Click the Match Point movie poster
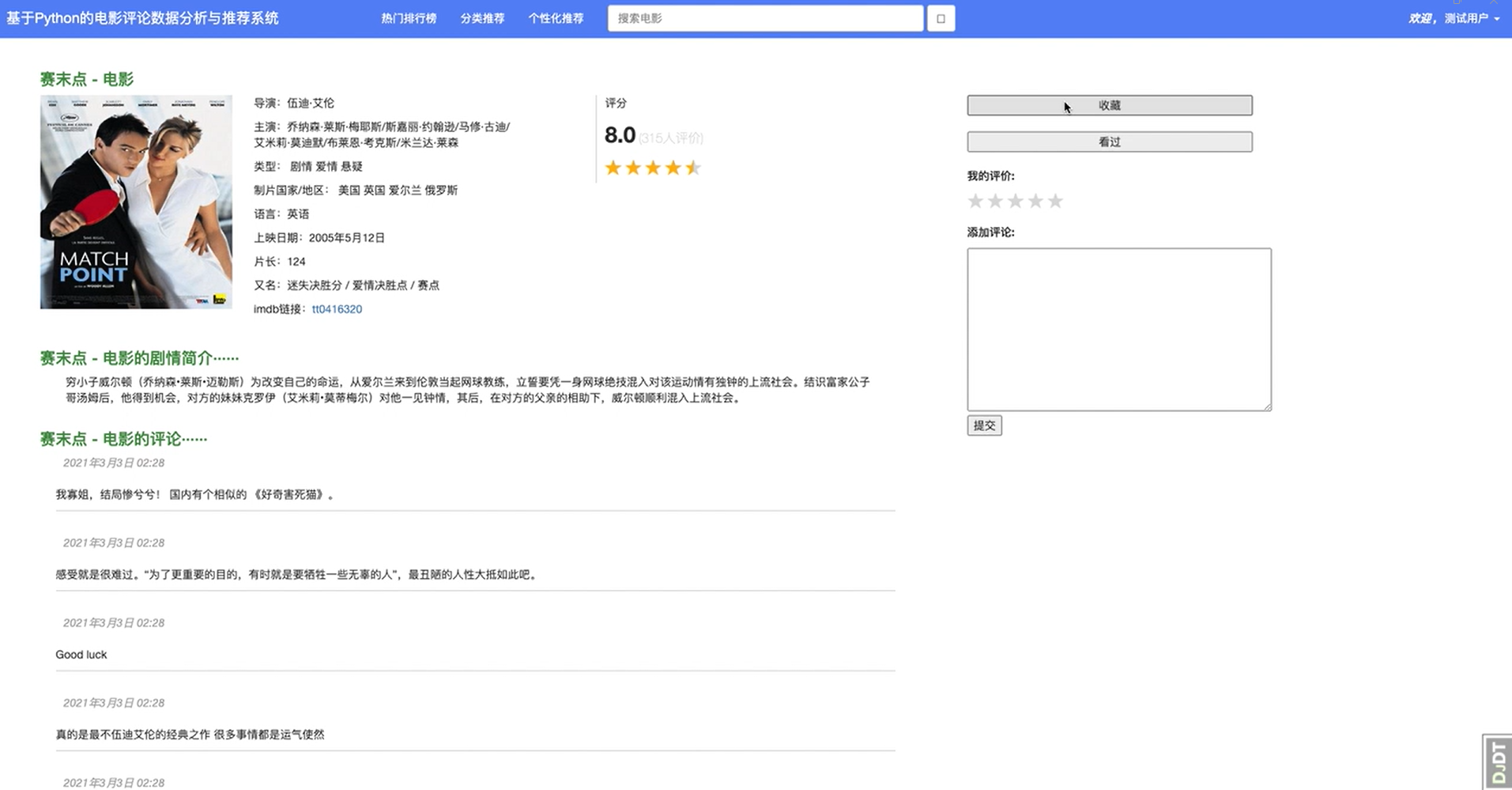Viewport: 1512px width, 790px height. tap(136, 202)
